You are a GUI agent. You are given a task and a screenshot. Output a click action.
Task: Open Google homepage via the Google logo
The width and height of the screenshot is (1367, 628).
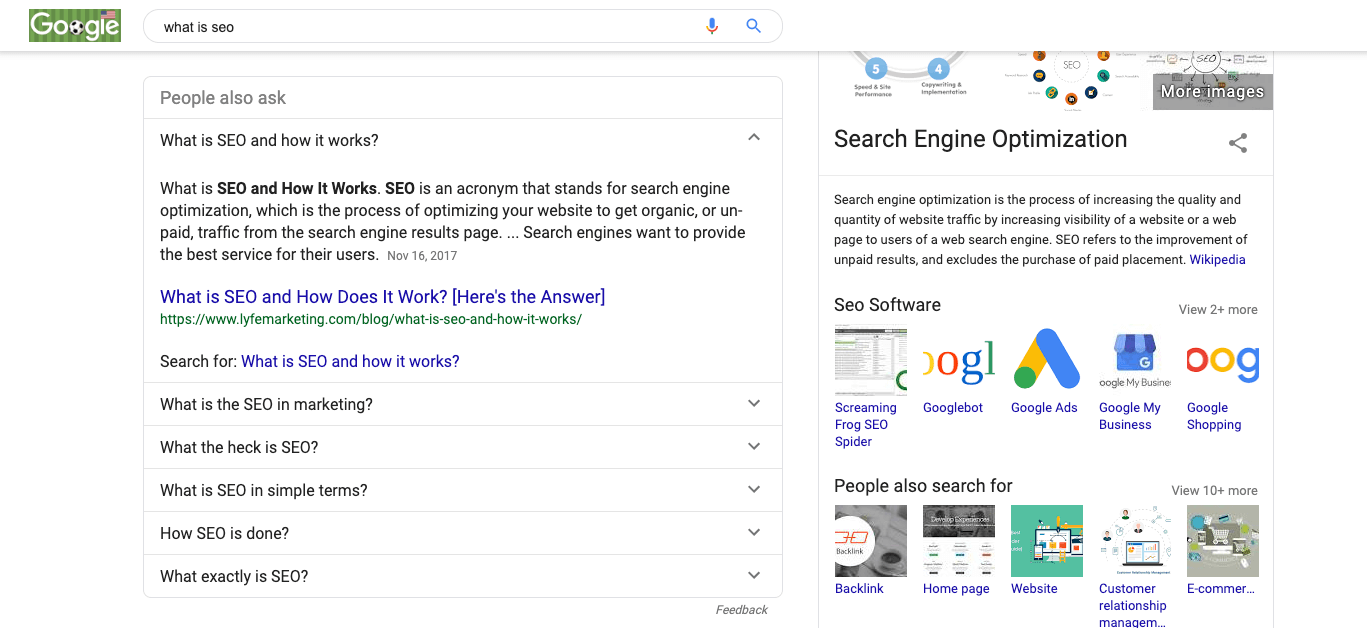[x=74, y=25]
